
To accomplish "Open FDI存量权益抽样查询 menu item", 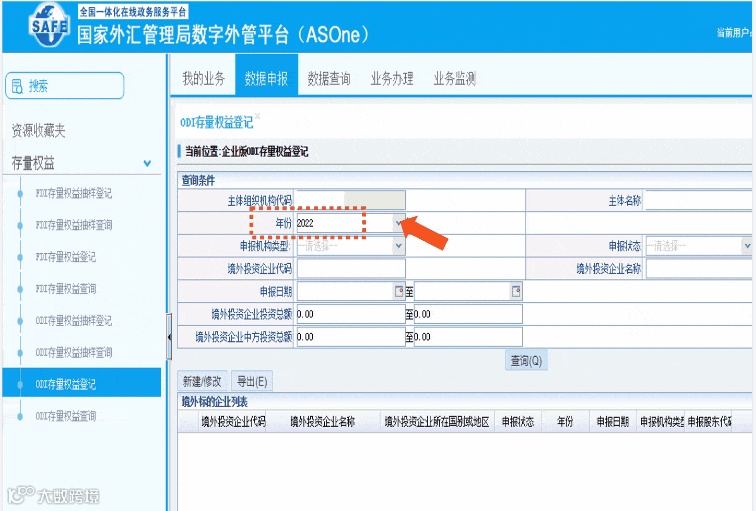I will [x=74, y=225].
